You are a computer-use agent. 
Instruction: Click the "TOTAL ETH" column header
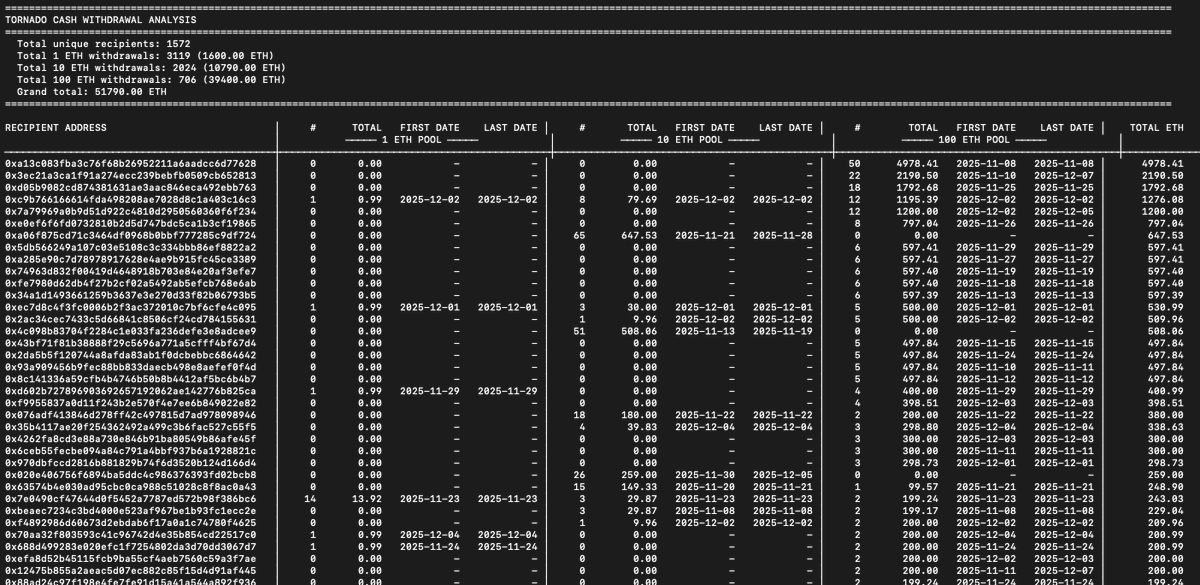coord(1157,128)
